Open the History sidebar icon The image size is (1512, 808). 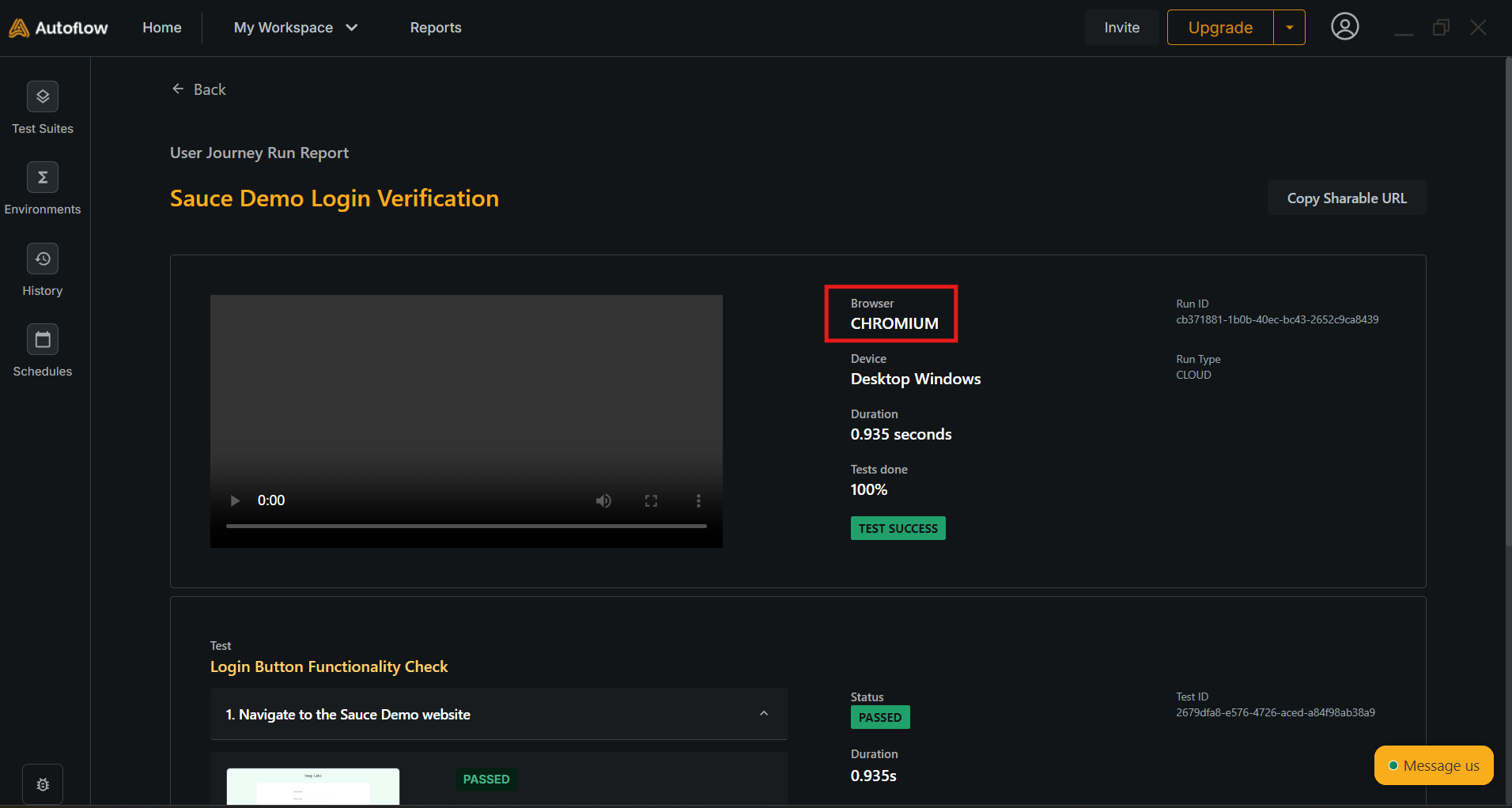coord(43,259)
